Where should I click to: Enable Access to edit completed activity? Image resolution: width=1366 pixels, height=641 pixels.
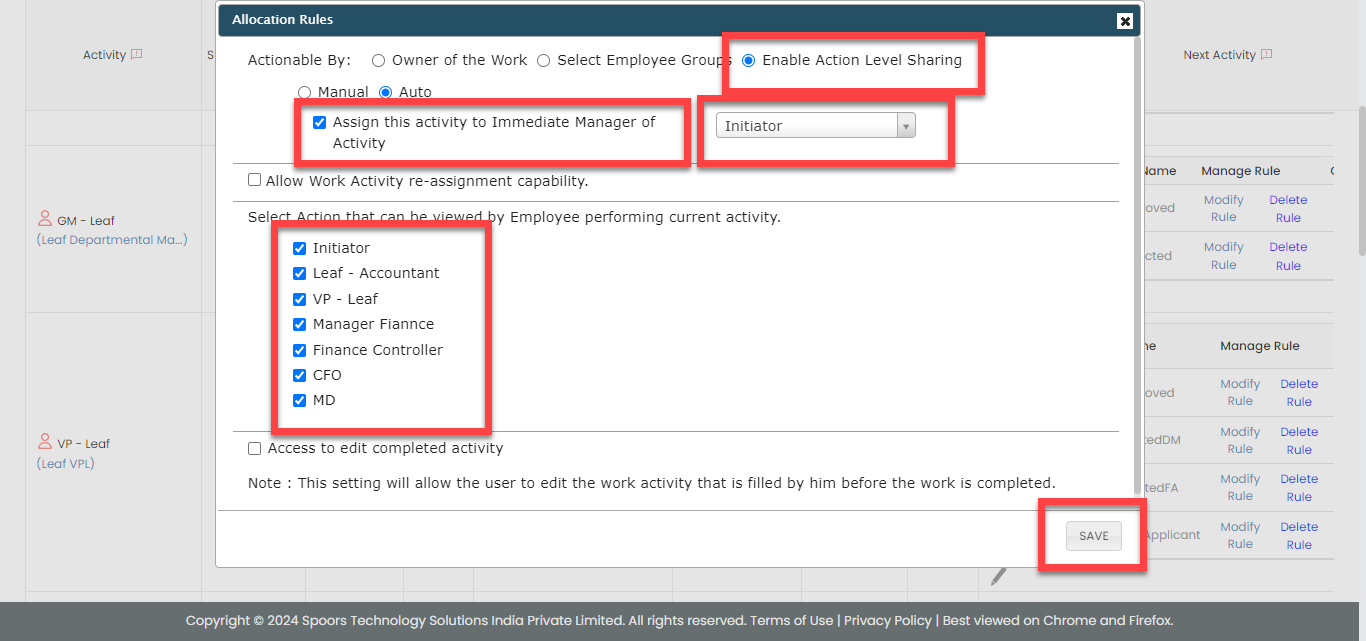click(x=255, y=449)
